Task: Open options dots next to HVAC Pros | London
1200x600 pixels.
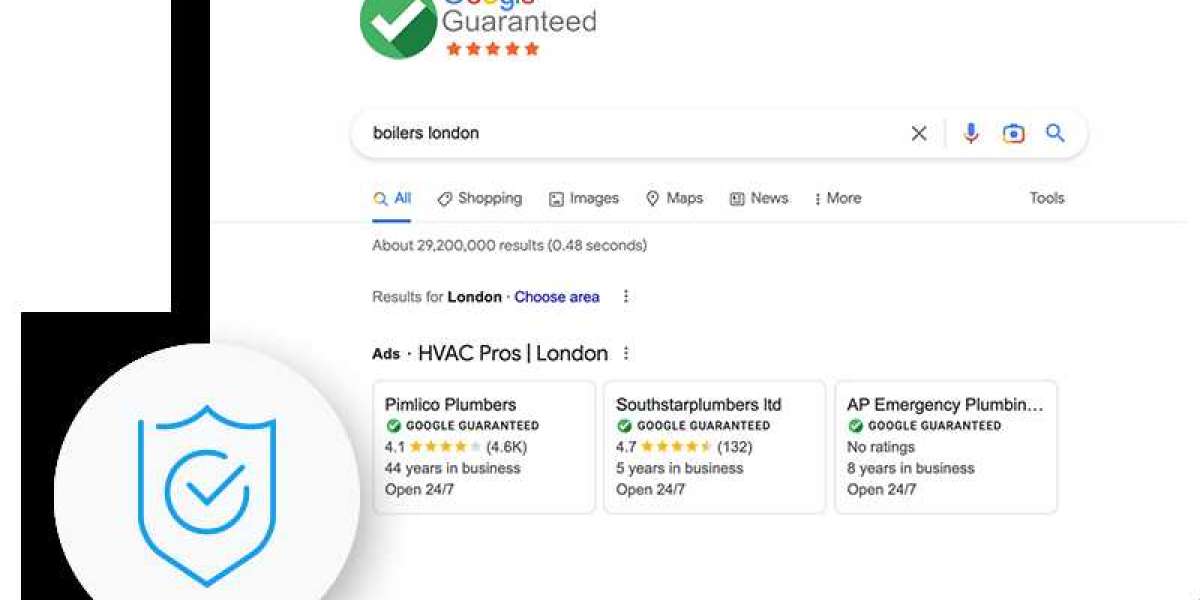Action: [626, 353]
